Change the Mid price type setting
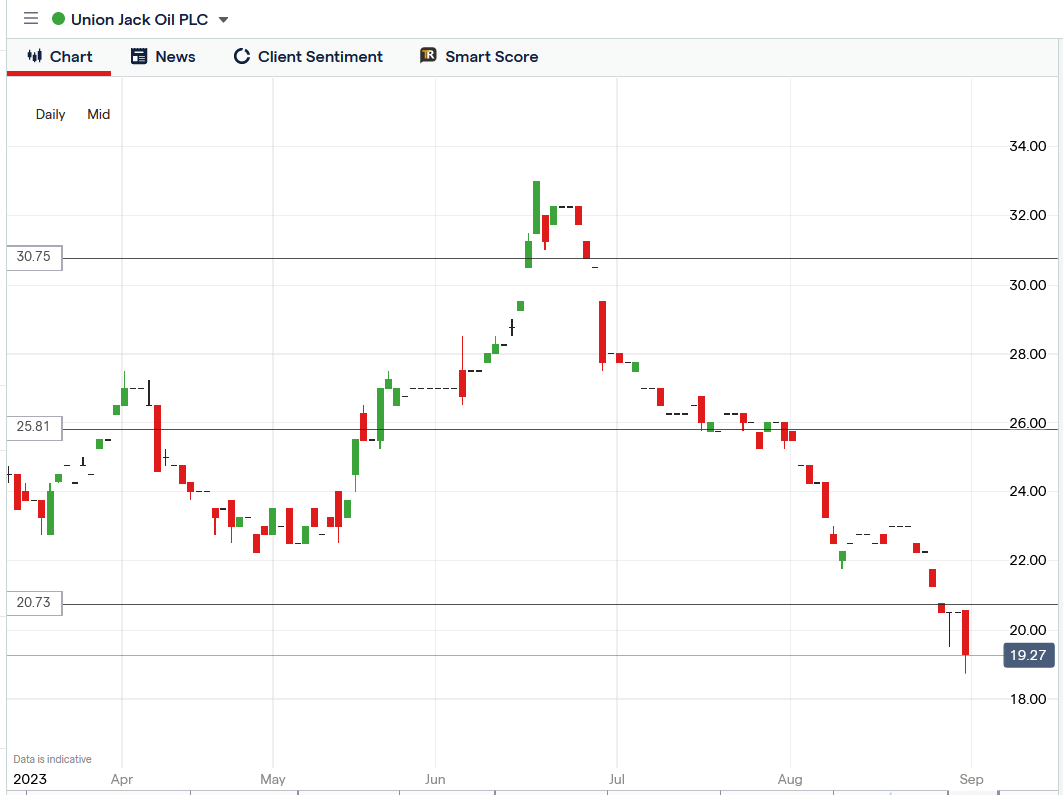1063x795 pixels. (x=98, y=115)
